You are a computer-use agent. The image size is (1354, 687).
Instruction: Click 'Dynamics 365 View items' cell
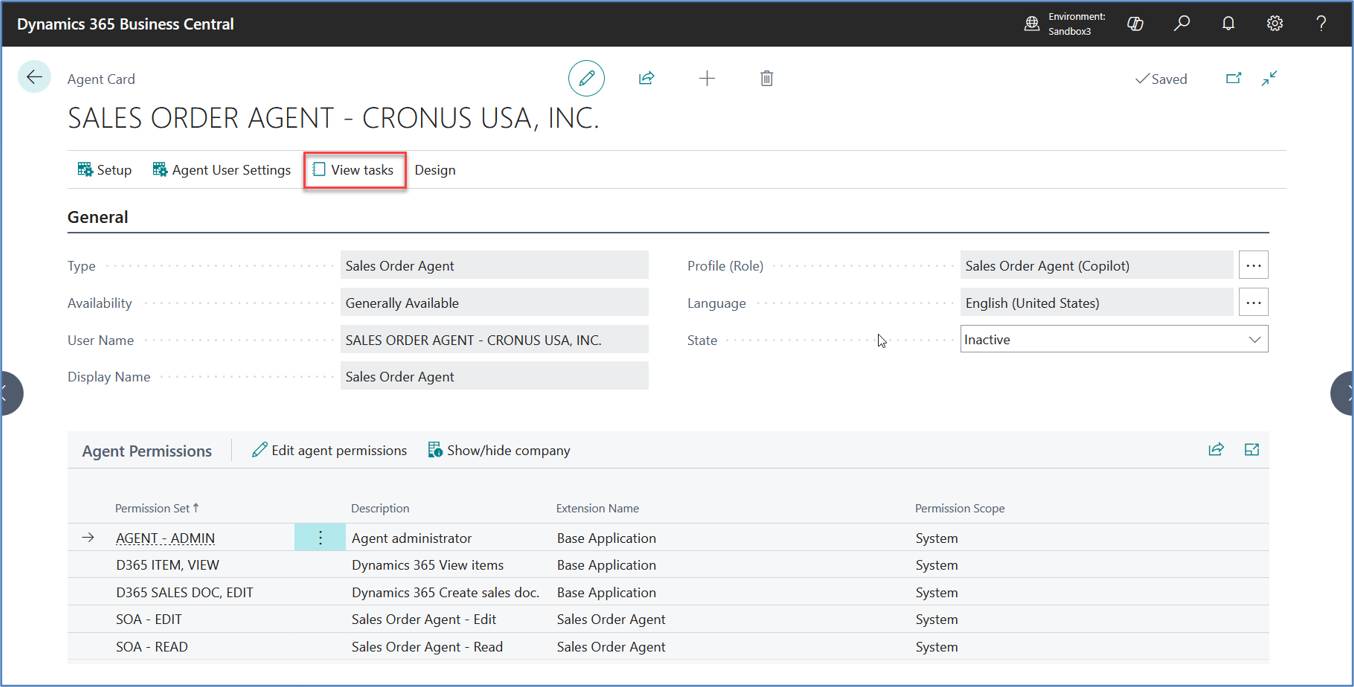pos(427,565)
